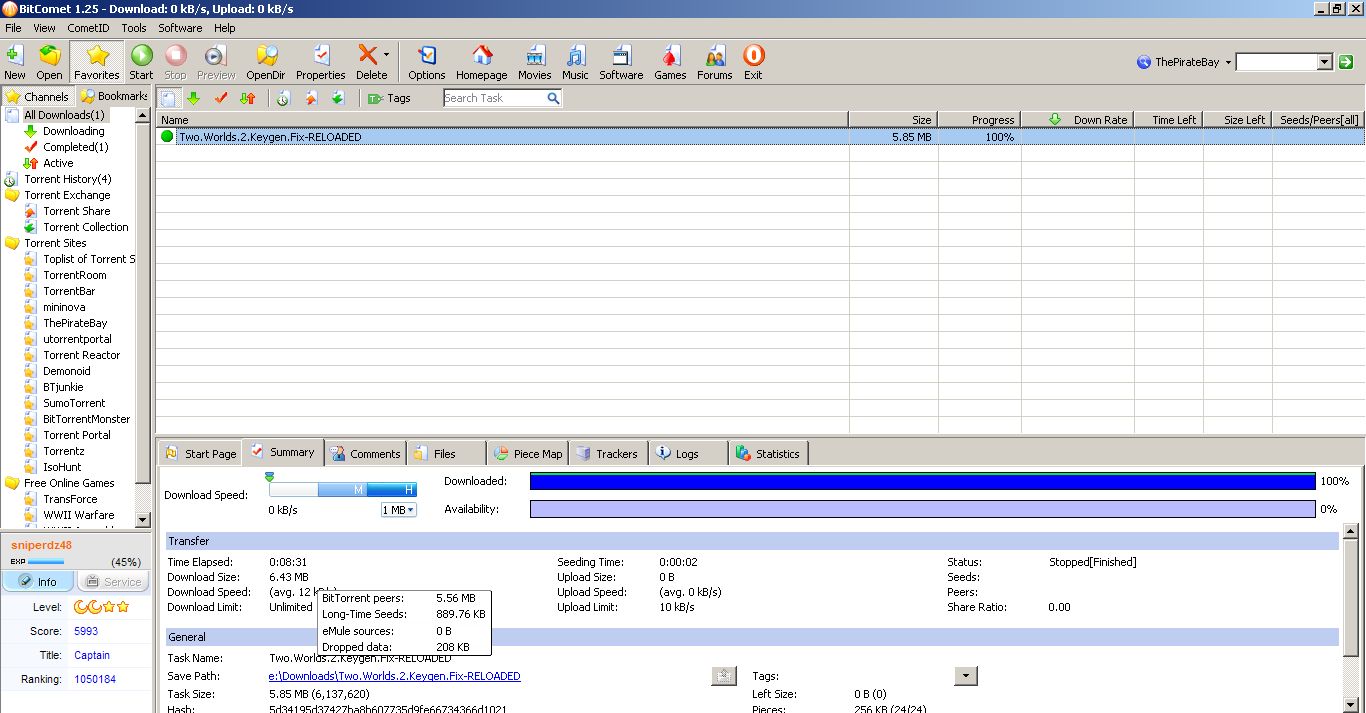Image resolution: width=1366 pixels, height=713 pixels.
Task: Click the Open torrent toolbar icon
Action: click(50, 61)
